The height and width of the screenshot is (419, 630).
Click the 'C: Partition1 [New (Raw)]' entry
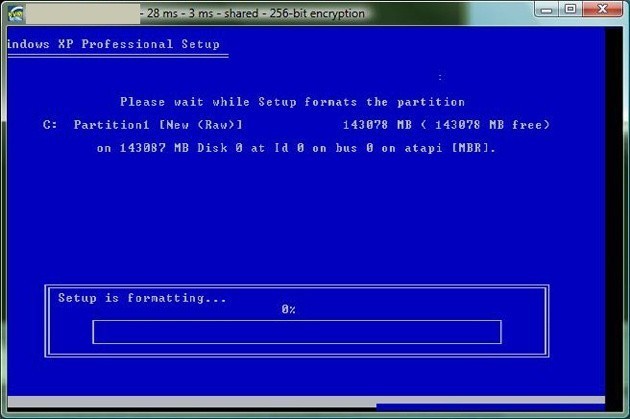point(143,125)
